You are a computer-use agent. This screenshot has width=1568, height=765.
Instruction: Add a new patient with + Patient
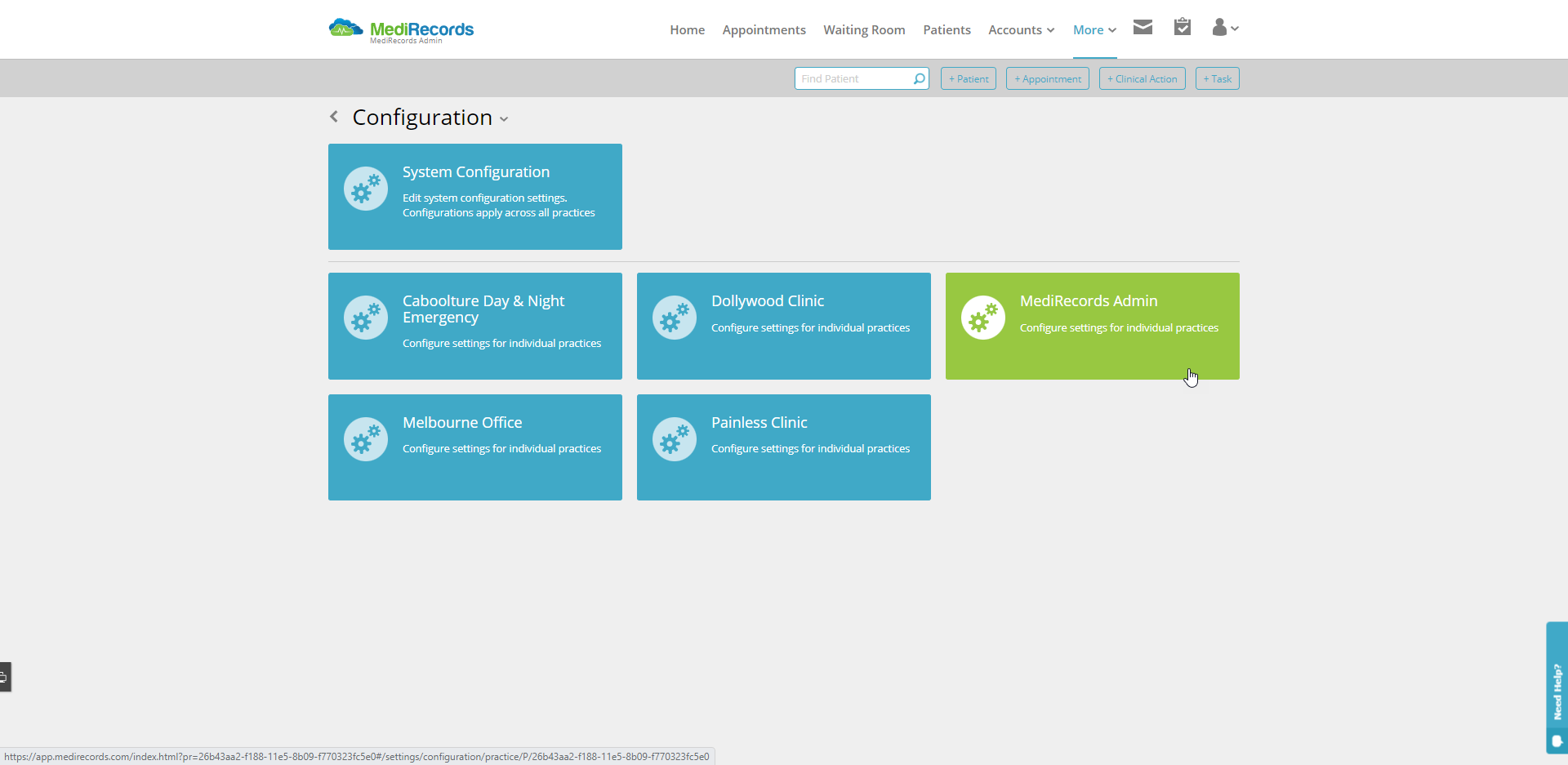(969, 78)
